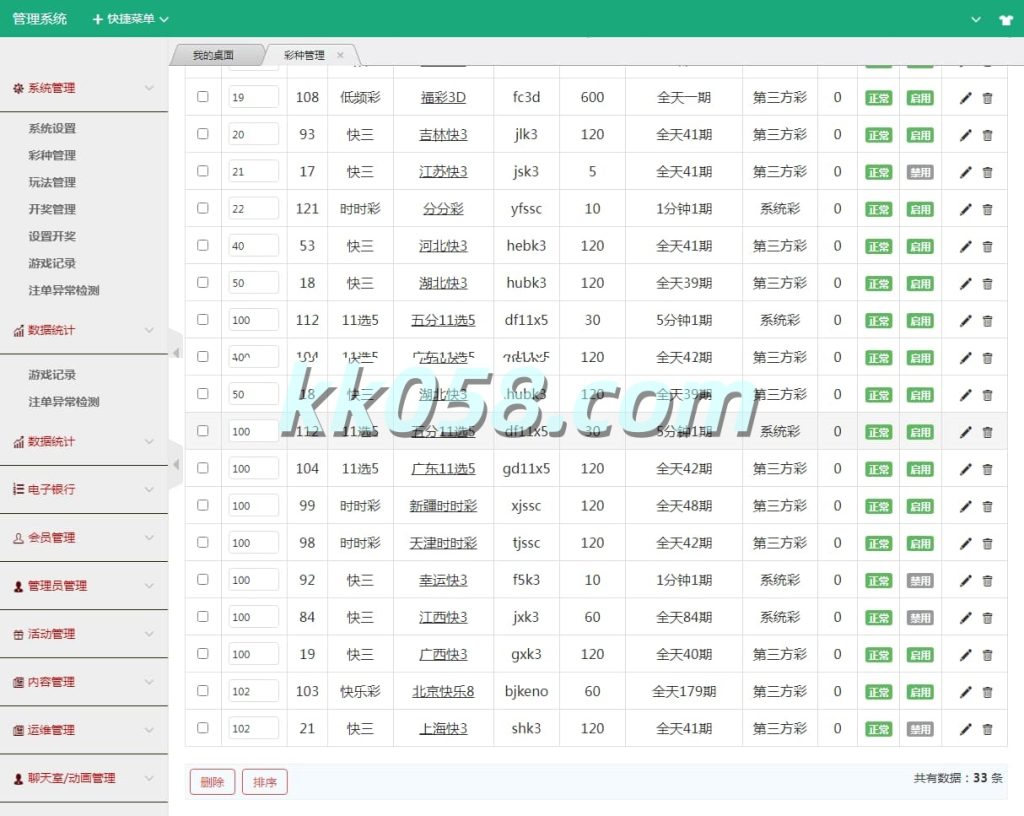The width and height of the screenshot is (1024, 816).
Task: Click the 排序 button below the table
Action: pyautogui.click(x=265, y=782)
